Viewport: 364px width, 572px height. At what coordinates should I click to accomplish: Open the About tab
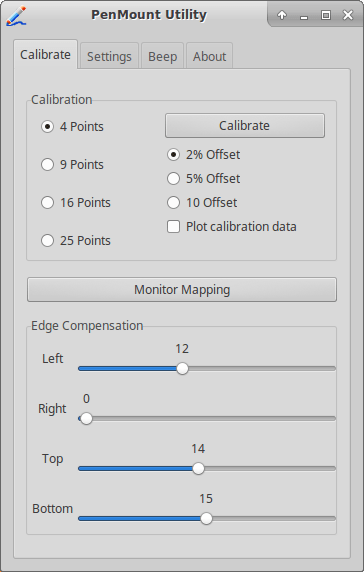pos(209,57)
